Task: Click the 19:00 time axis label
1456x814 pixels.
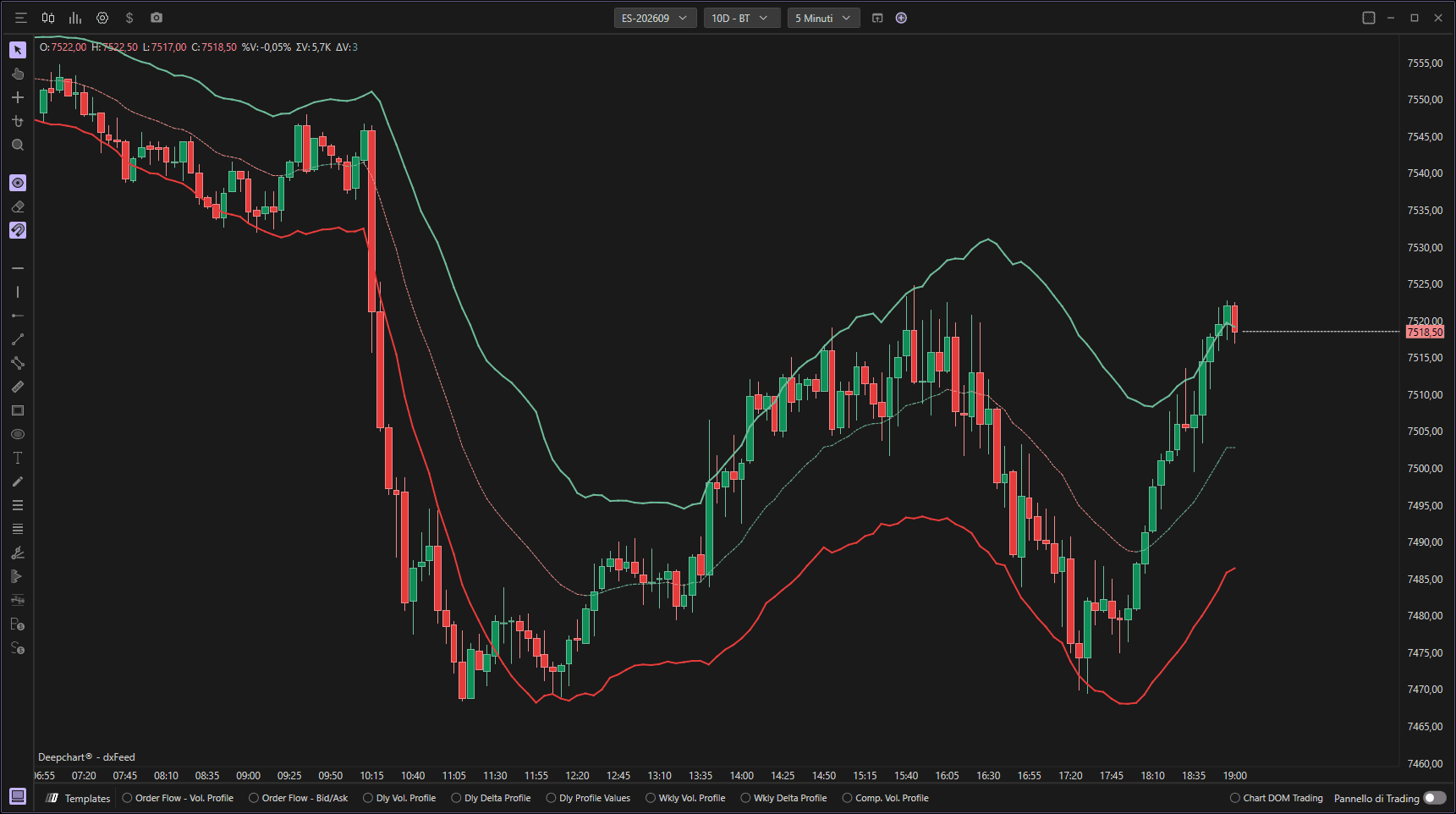Action: click(x=1235, y=775)
